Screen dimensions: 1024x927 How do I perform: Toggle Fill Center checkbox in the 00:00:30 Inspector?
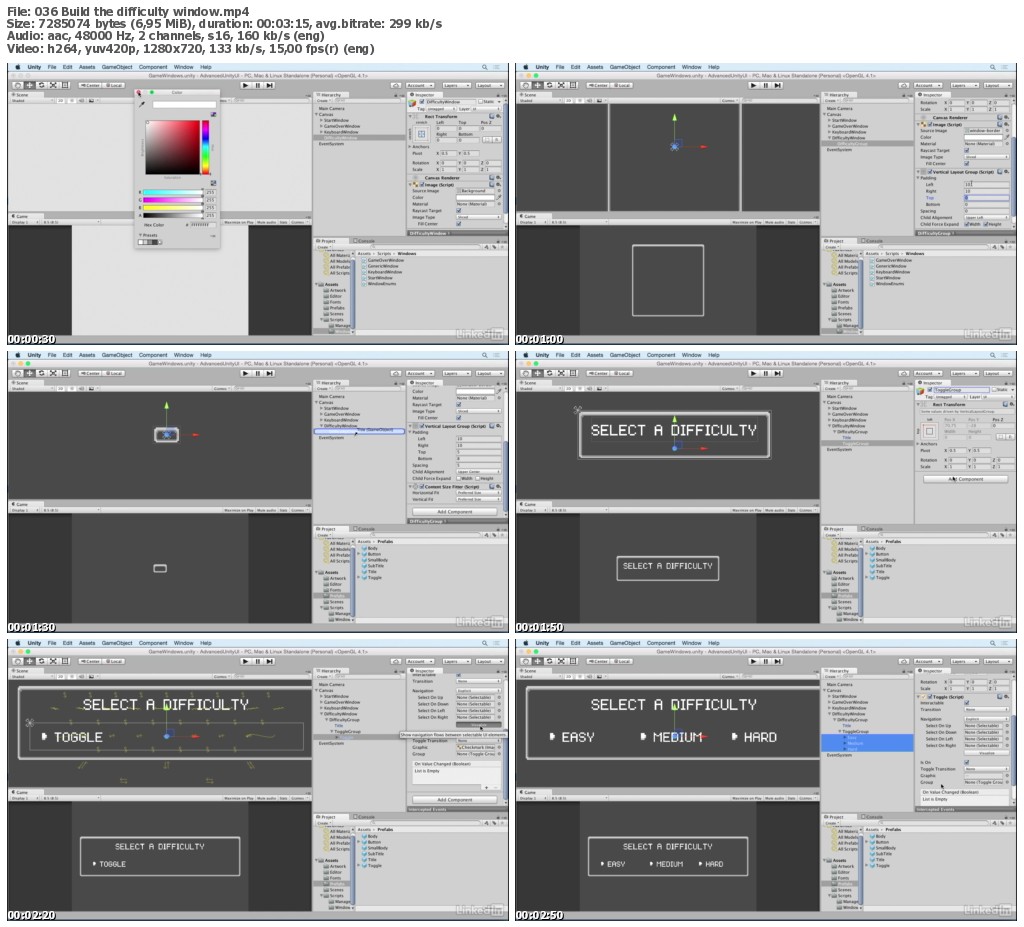[x=458, y=223]
